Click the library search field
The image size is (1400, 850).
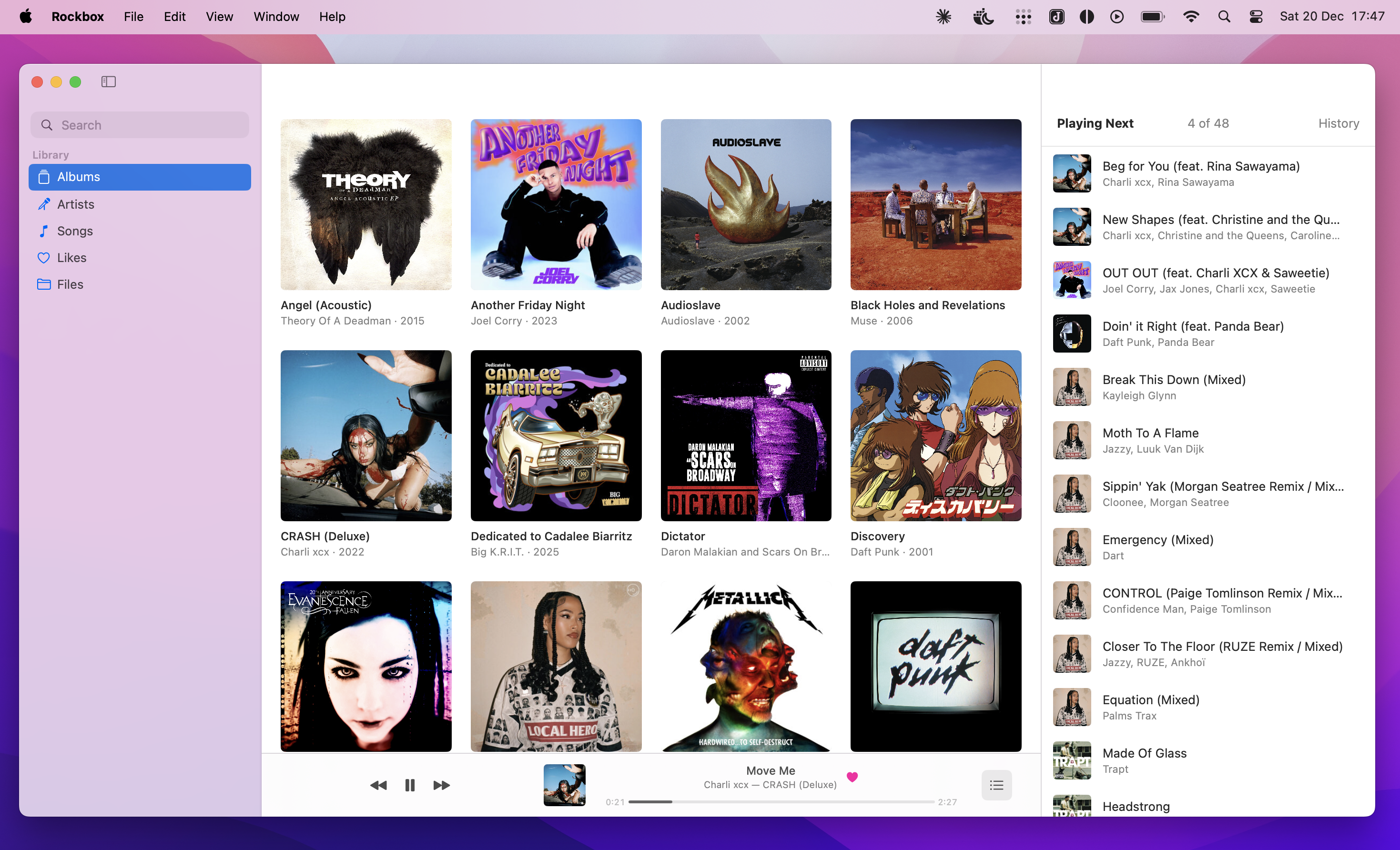tap(139, 124)
